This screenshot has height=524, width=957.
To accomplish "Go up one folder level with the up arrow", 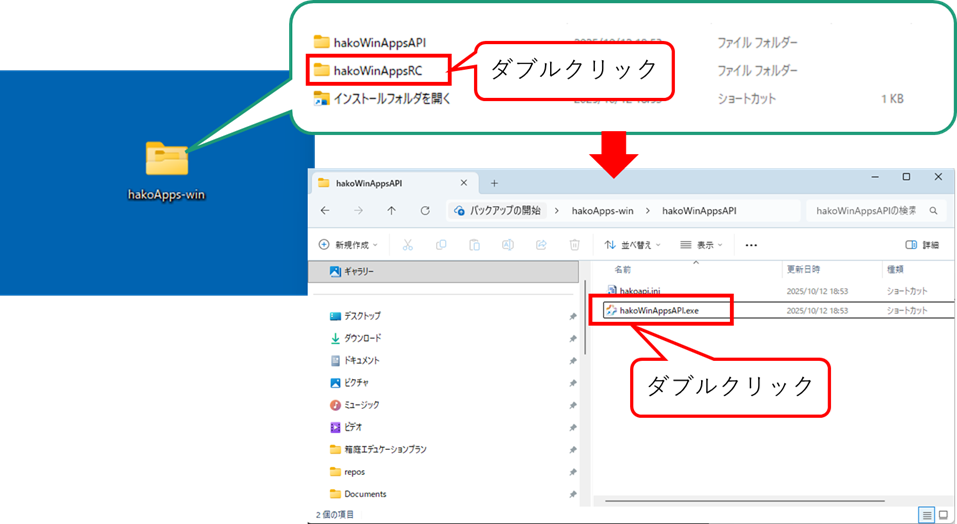I will coord(391,210).
